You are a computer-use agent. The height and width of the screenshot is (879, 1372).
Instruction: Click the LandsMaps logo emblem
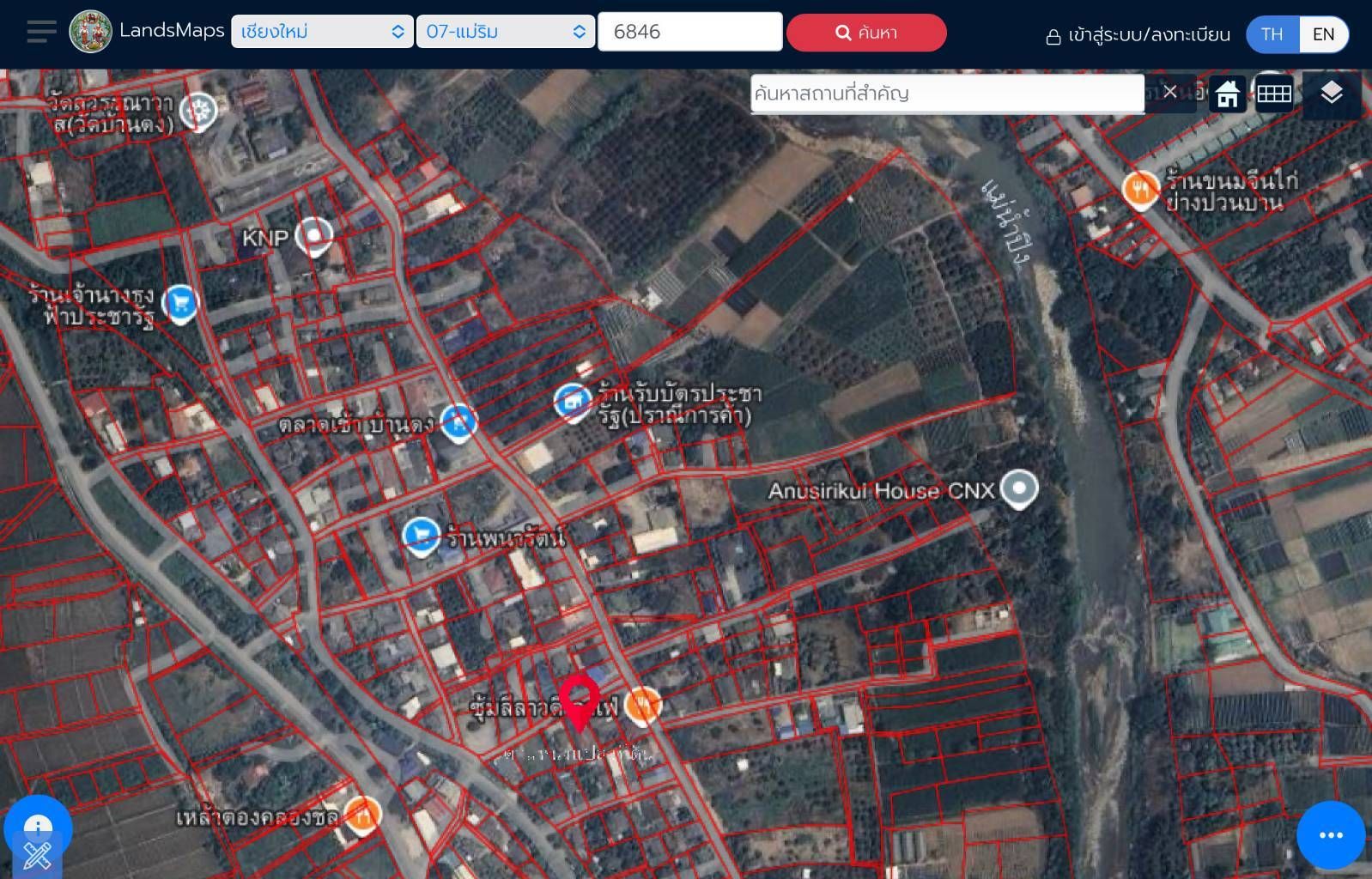coord(90,33)
